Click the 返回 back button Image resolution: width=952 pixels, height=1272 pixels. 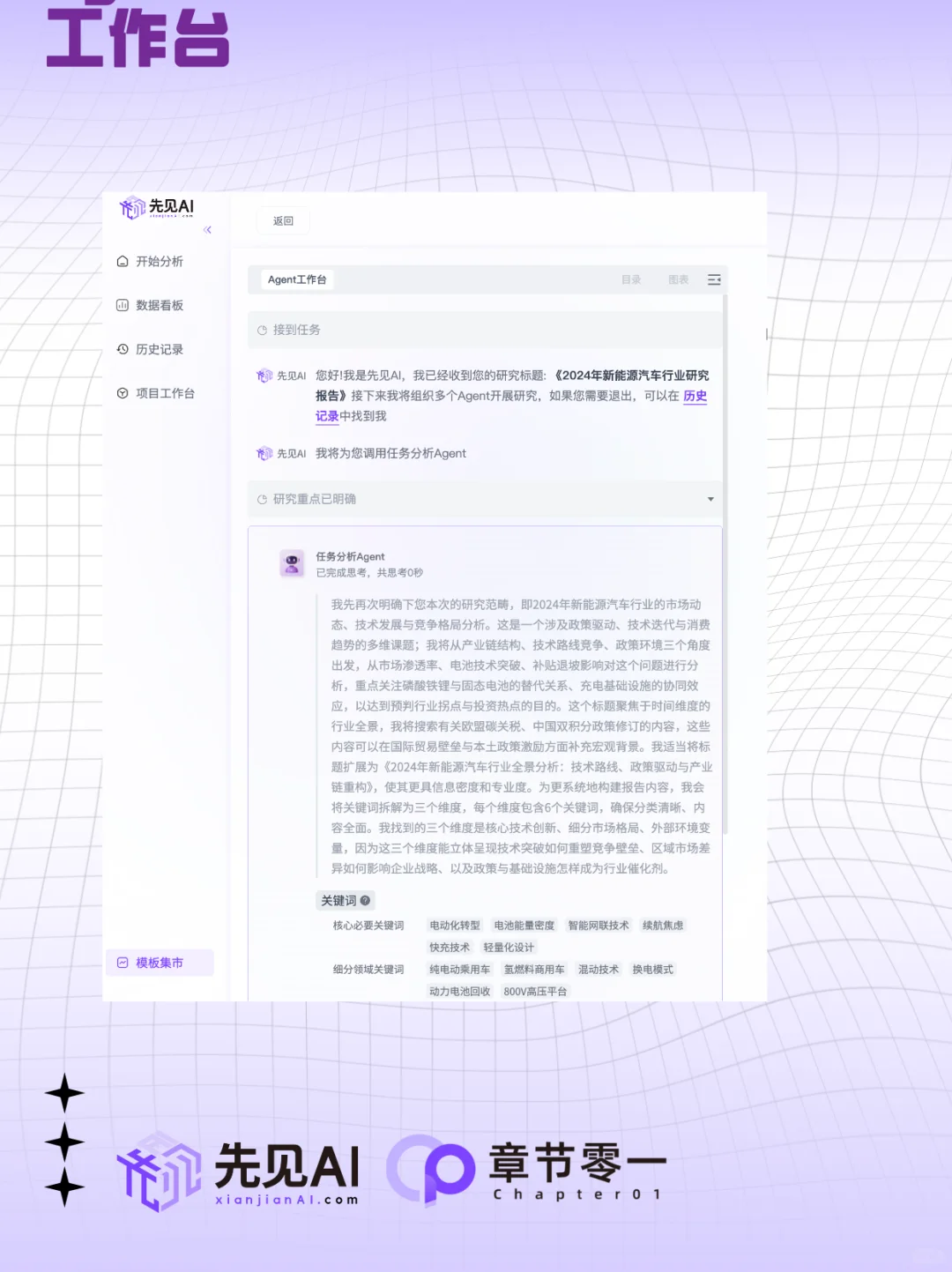coord(282,220)
